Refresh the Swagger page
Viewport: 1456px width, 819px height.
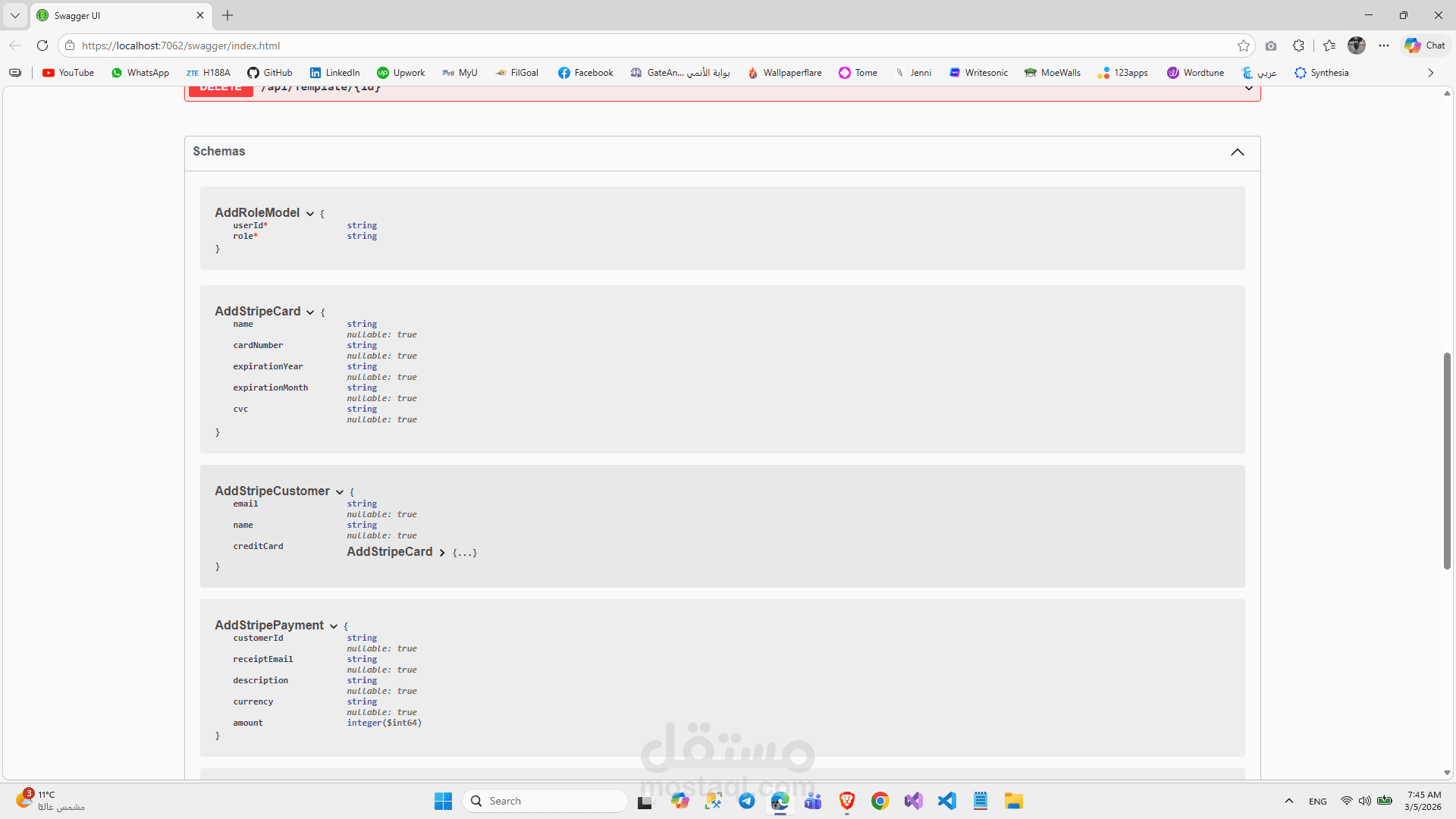42,45
